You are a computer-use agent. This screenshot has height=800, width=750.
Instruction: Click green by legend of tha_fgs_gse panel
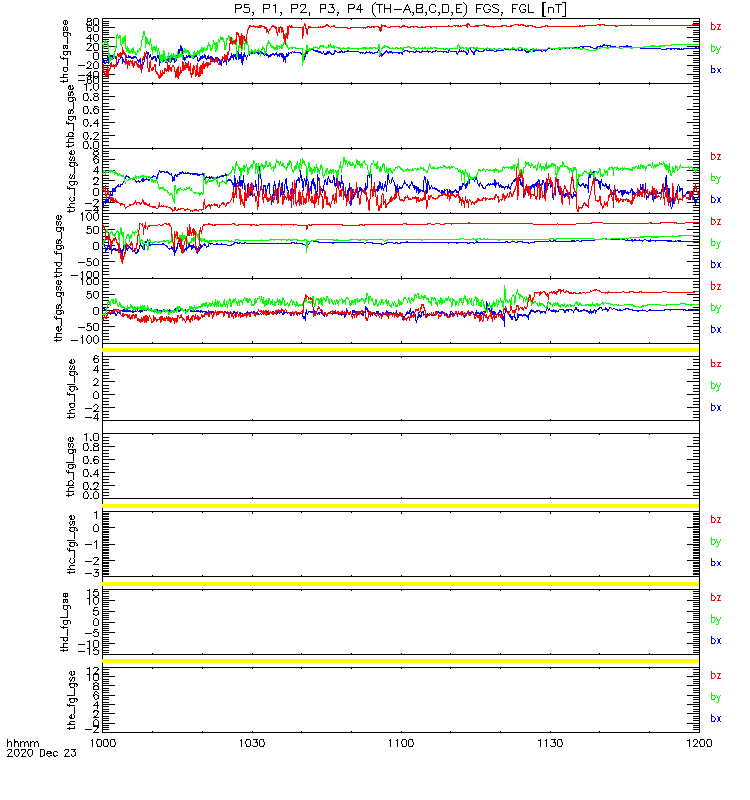(716, 48)
